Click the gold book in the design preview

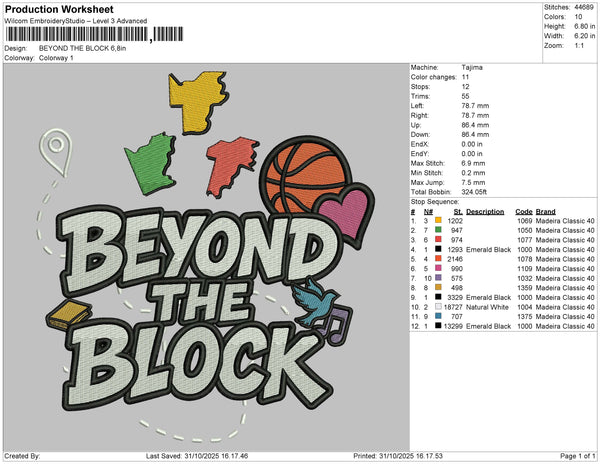pos(69,315)
